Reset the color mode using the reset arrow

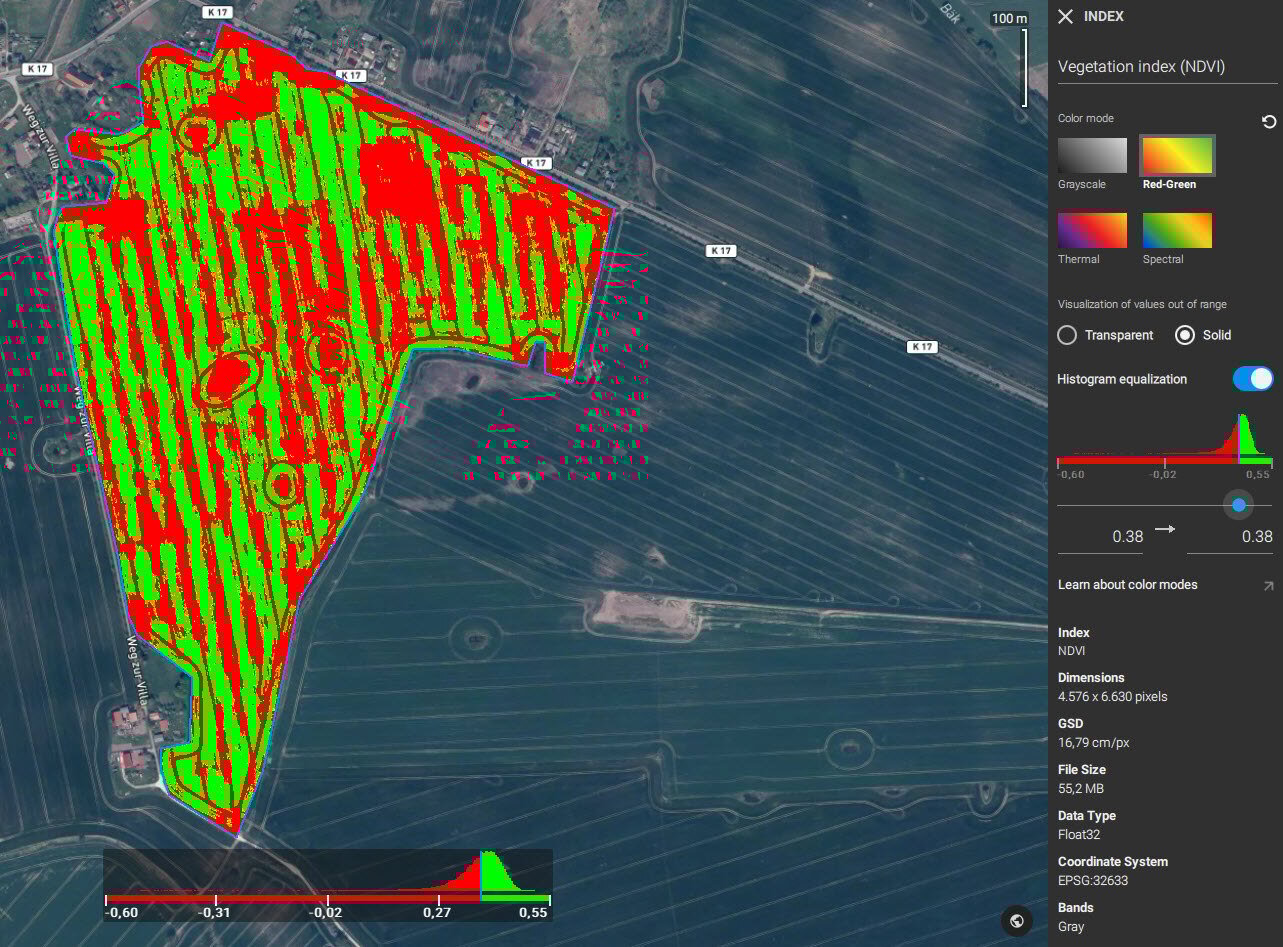1270,122
